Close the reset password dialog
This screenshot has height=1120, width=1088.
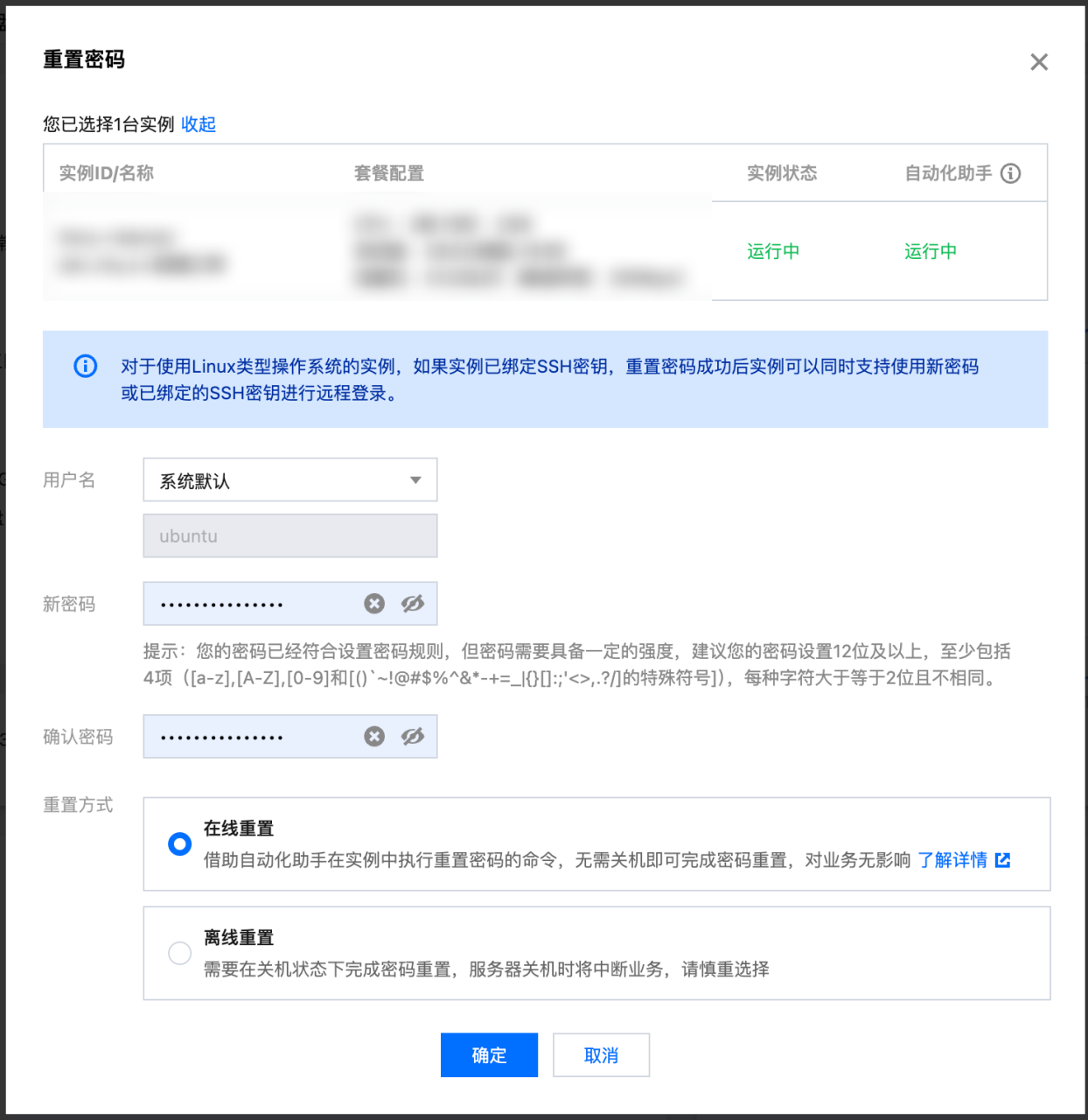coord(1039,62)
